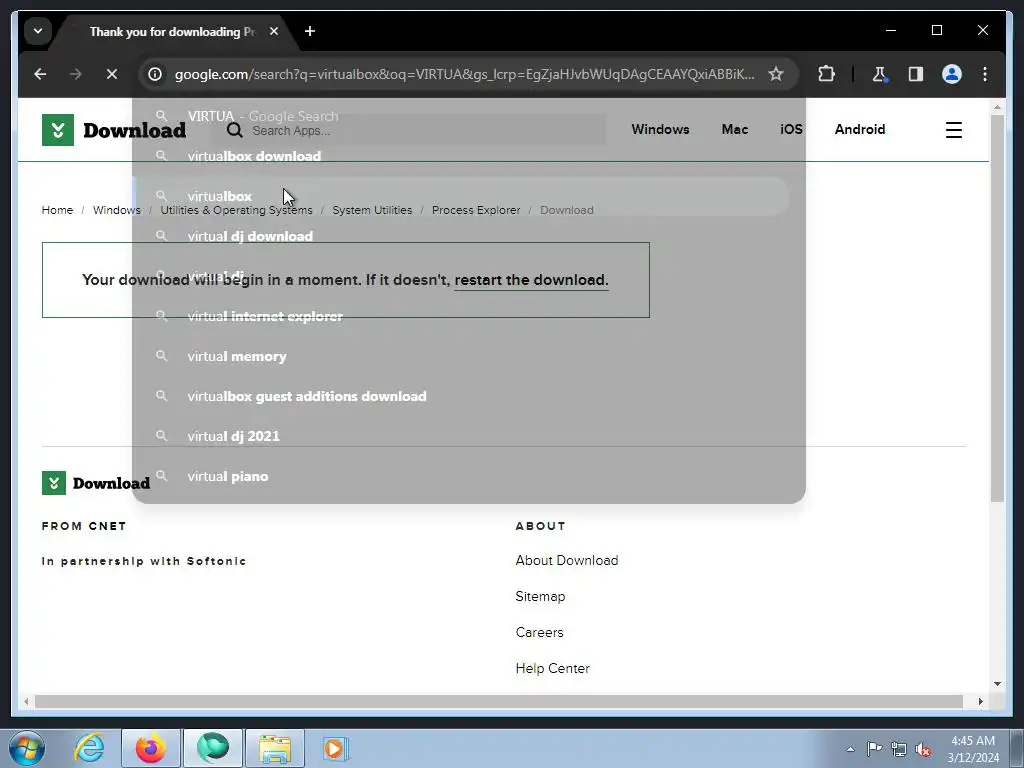Stop loading the page with the X button
Screen dimensions: 1024x768
click(112, 74)
